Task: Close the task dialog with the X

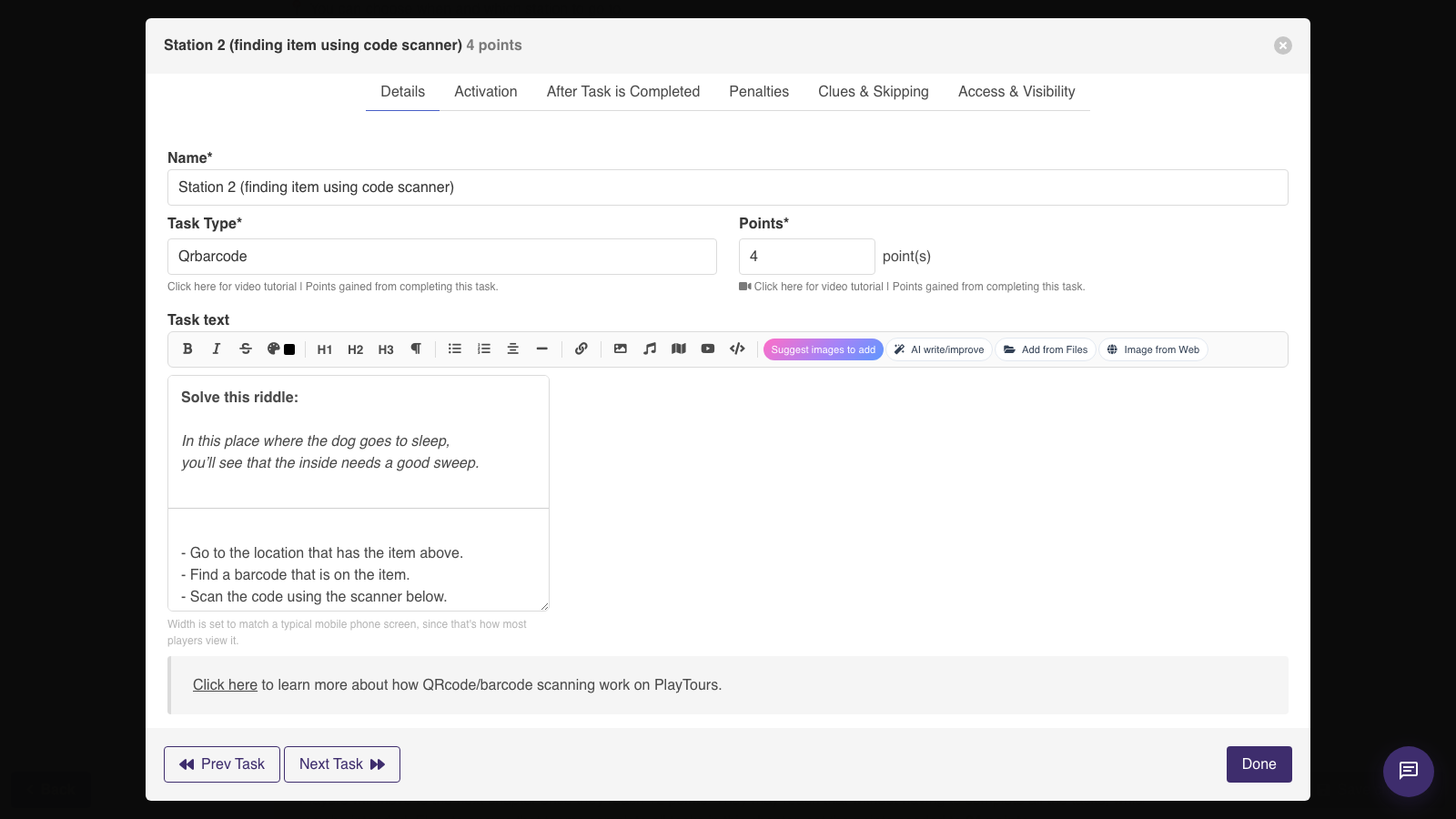Action: 1283,45
